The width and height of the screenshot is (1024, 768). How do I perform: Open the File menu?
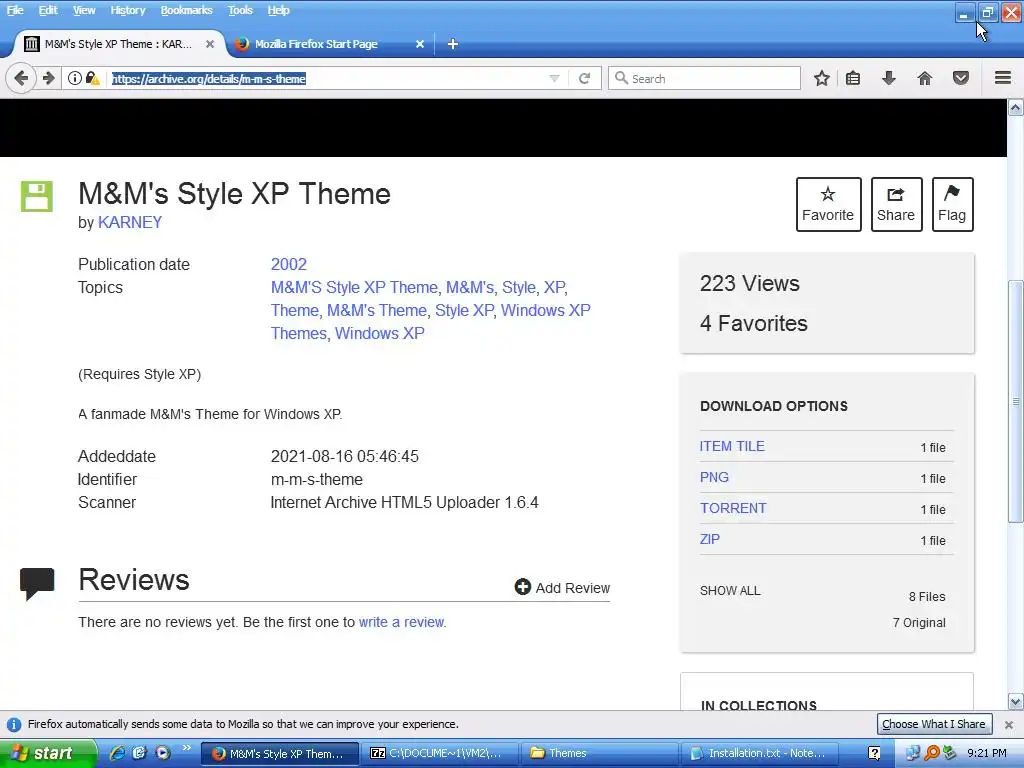[14, 10]
